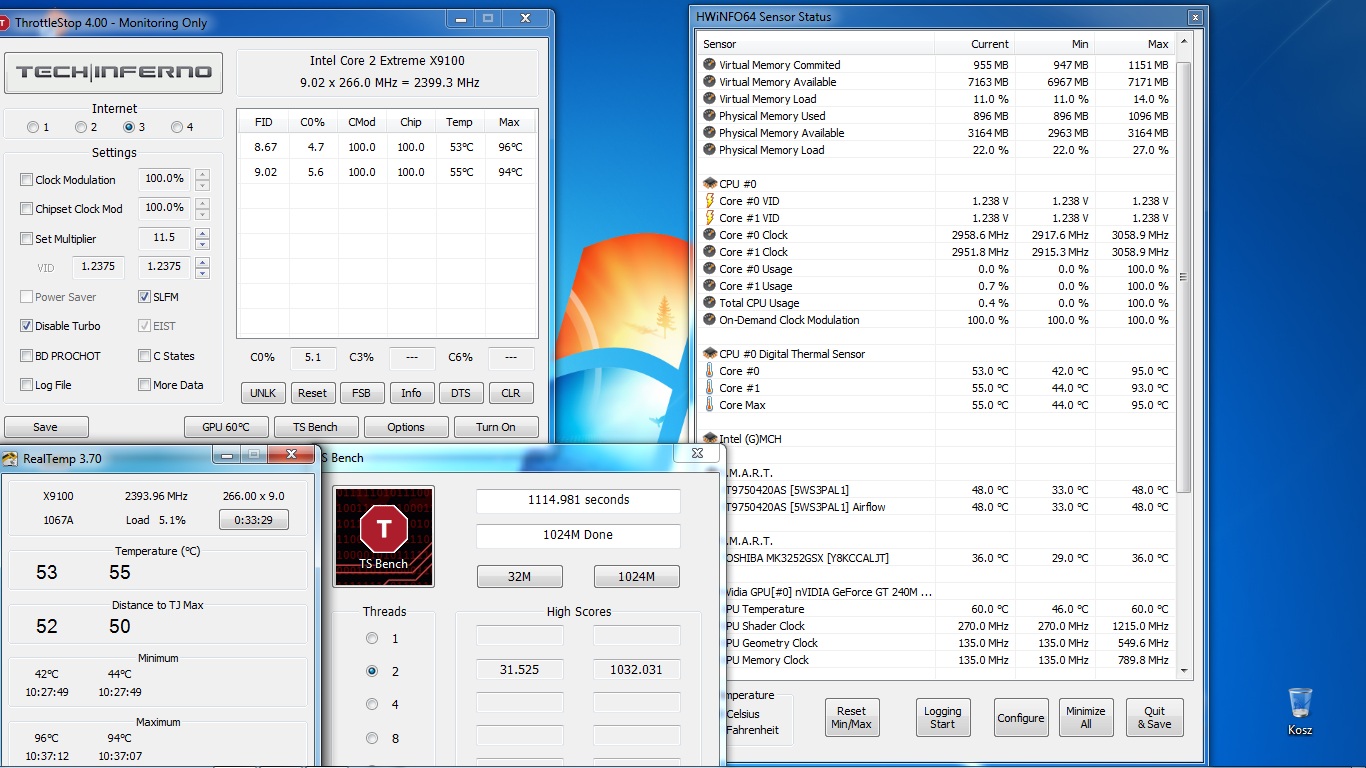Click the Core #0 VID lightning icon
The width and height of the screenshot is (1366, 768).
710,201
